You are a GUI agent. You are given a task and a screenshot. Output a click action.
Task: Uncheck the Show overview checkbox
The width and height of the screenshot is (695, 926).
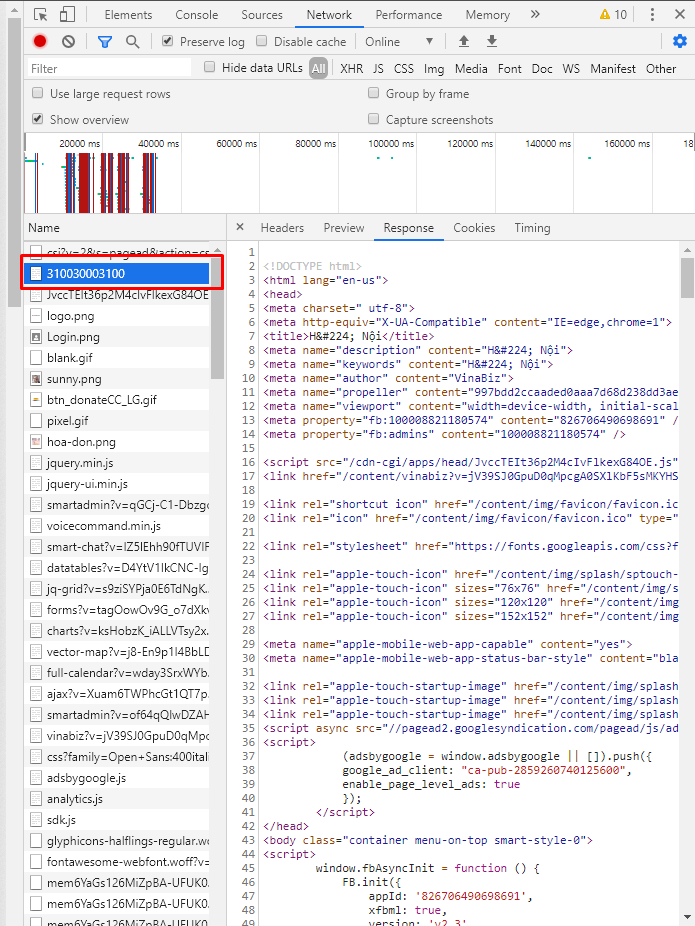pos(38,119)
